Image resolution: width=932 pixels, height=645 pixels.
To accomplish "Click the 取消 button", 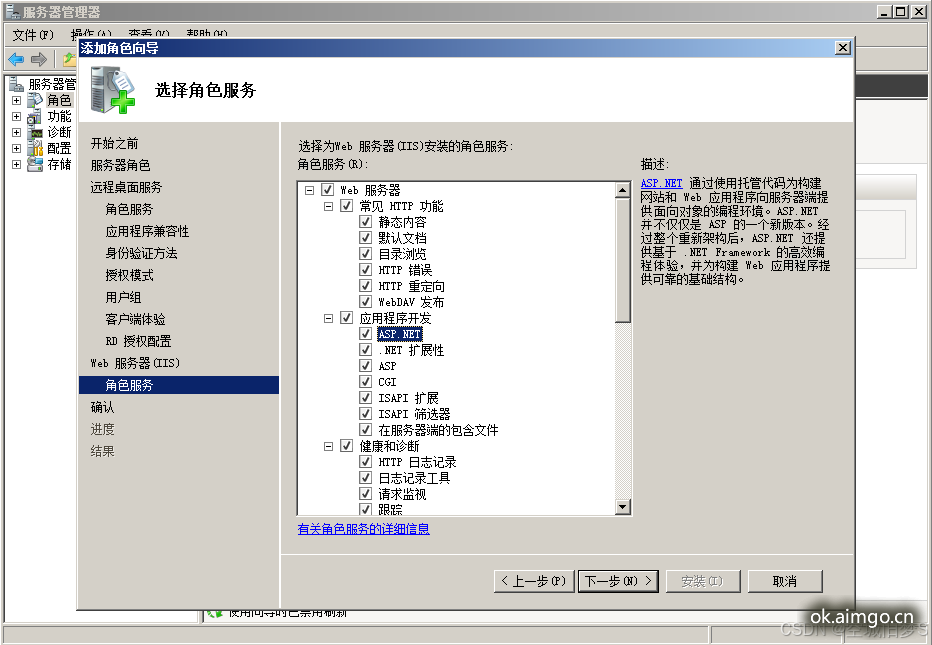I will [785, 581].
